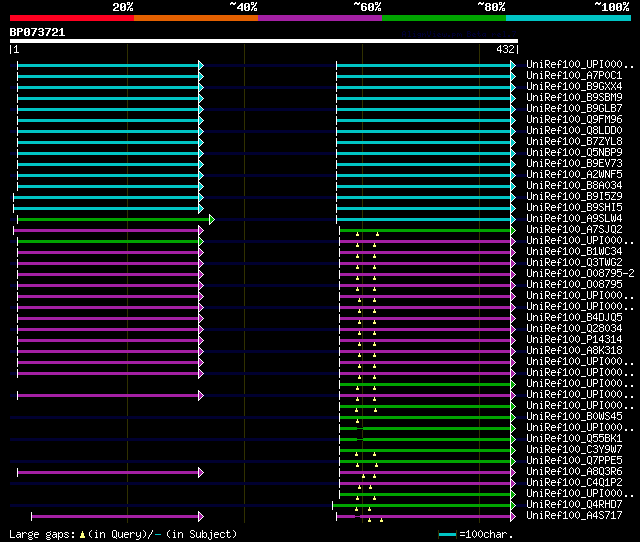Click the cyan 100char scale bar
This screenshot has height=542, width=640.
(x=447, y=534)
